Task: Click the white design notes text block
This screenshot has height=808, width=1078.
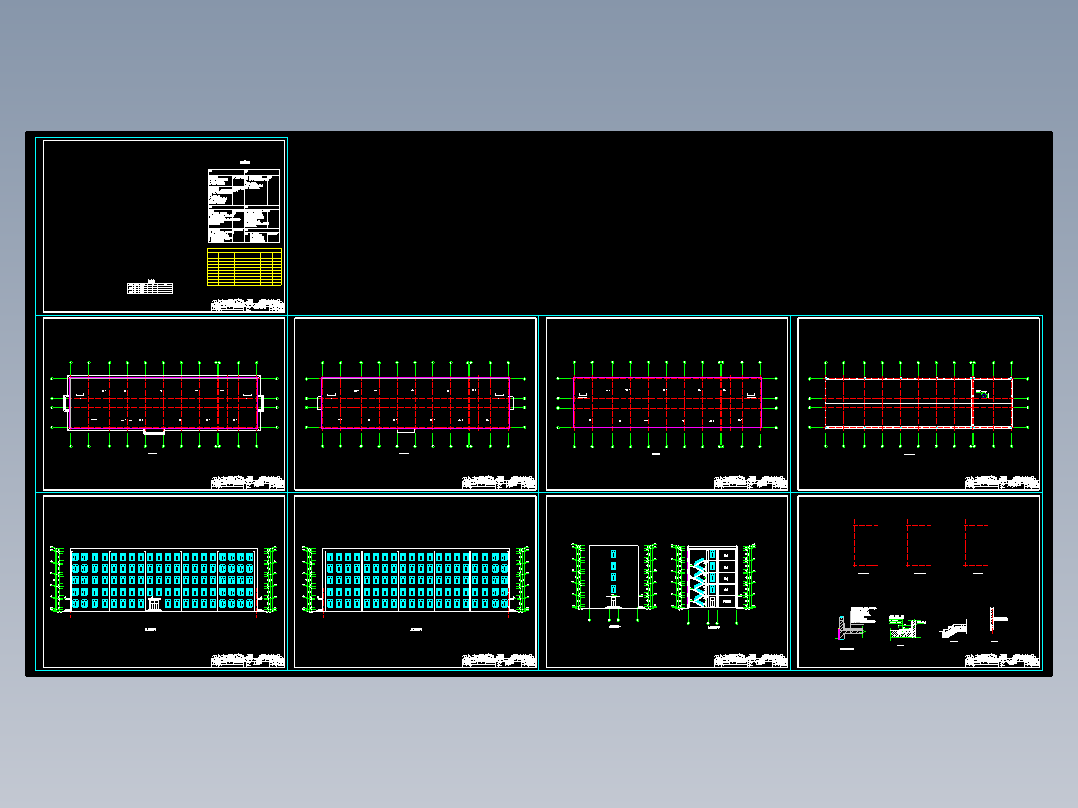Action: point(244,206)
